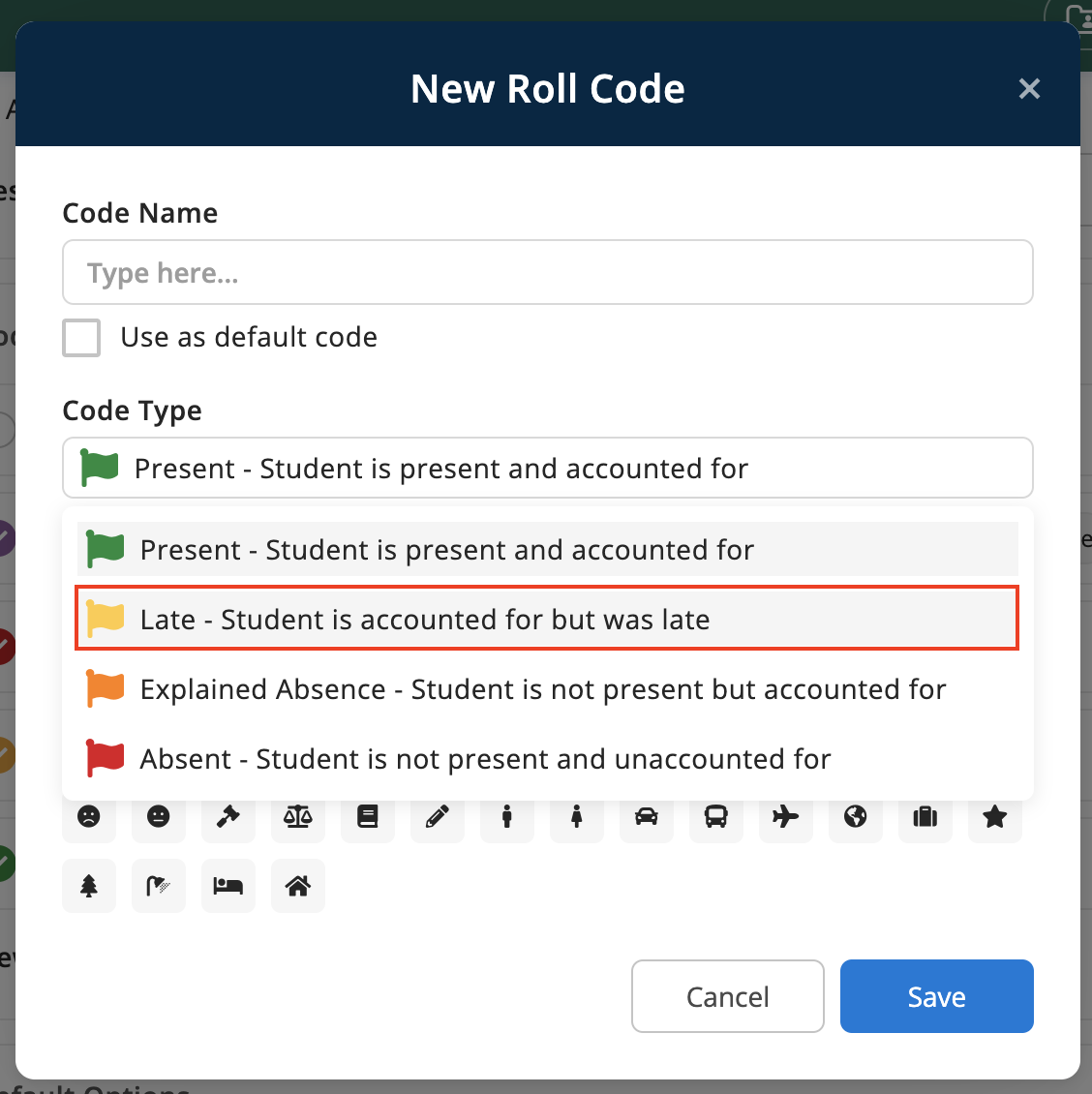Cancel the new roll code dialog

pos(727,996)
